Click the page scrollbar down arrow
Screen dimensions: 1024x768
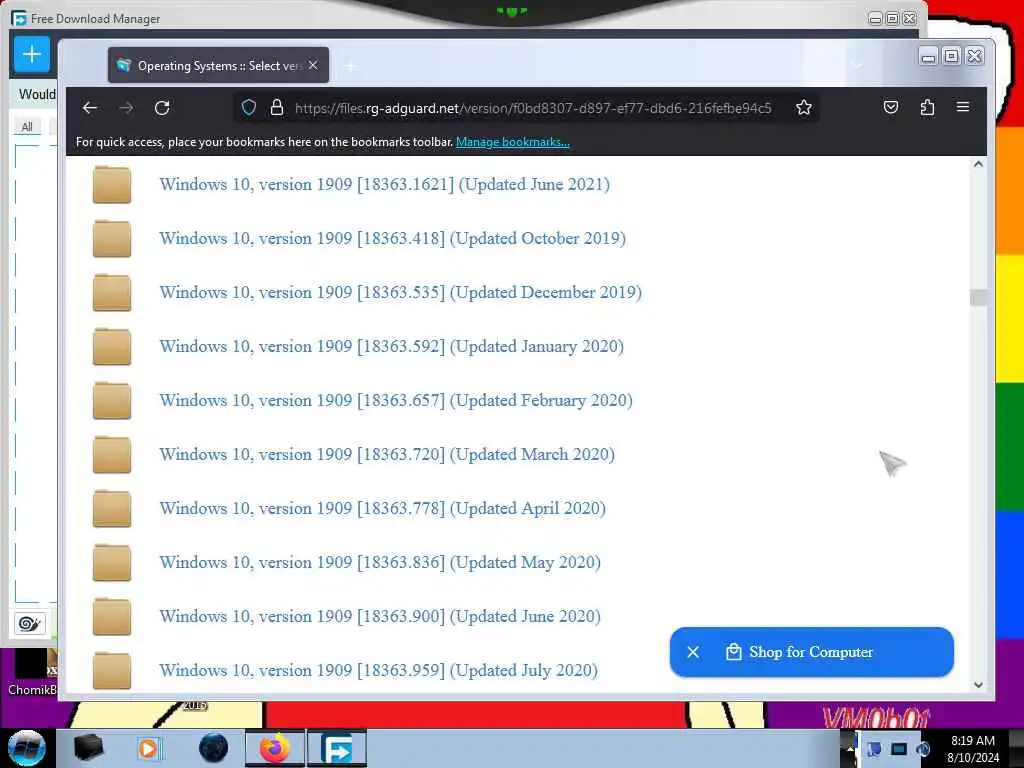978,684
